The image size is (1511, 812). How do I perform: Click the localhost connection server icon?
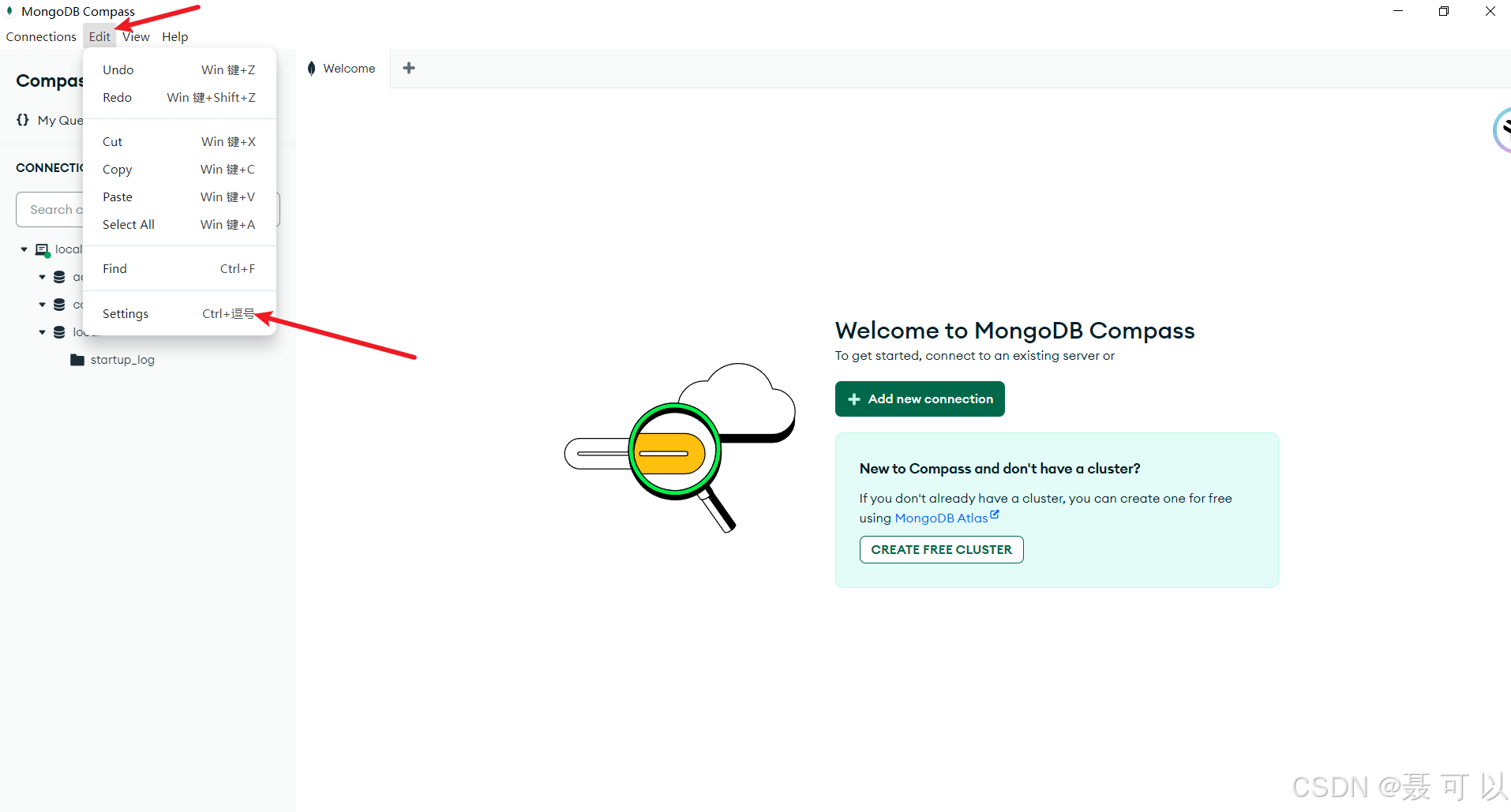pyautogui.click(x=43, y=250)
